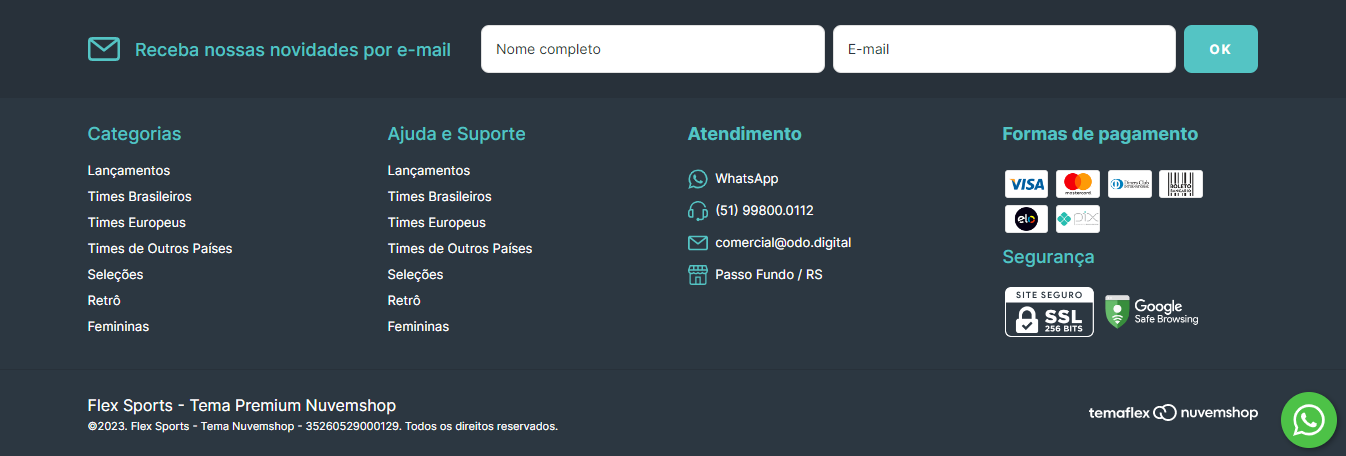Image resolution: width=1346 pixels, height=456 pixels.
Task: Open WhatsApp link under Atendimento
Action: point(746,179)
